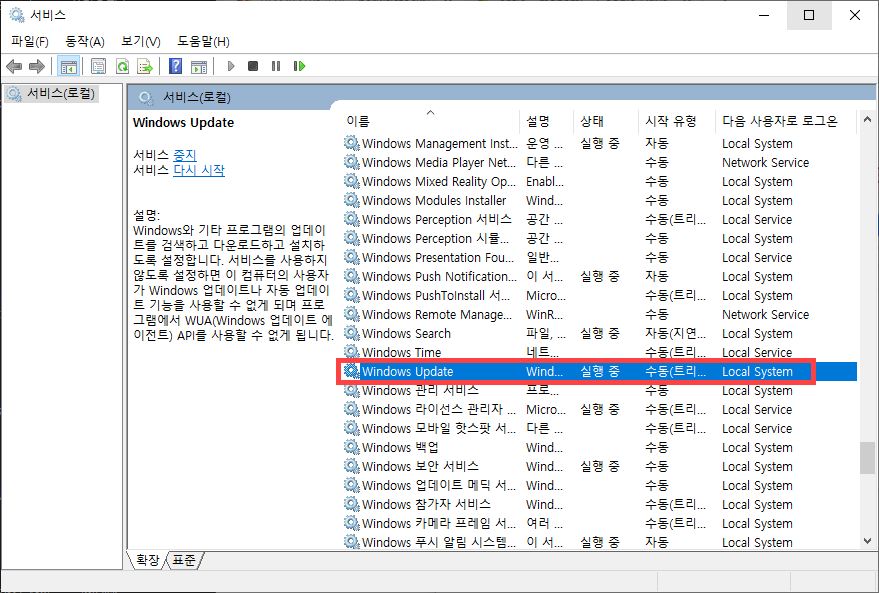Click the scrollbar down arrow
Screen dimensions: 879x593
coord(867,541)
